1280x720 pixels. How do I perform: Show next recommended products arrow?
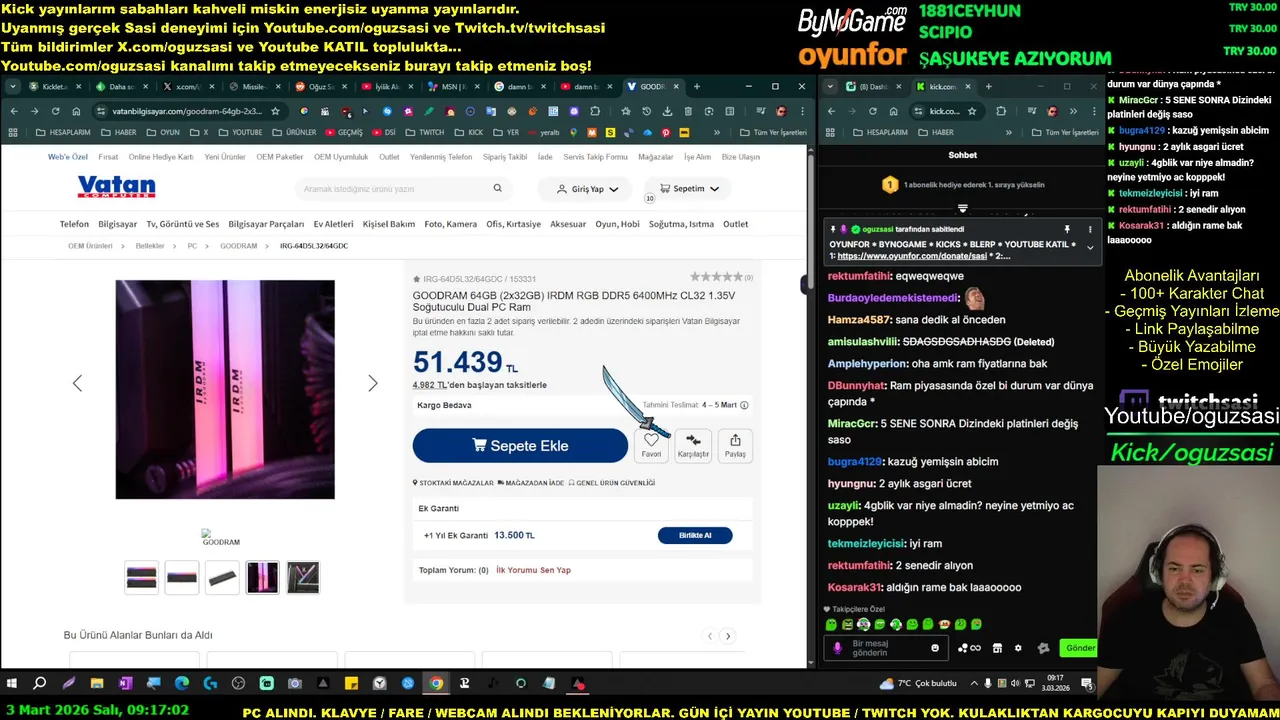(728, 636)
